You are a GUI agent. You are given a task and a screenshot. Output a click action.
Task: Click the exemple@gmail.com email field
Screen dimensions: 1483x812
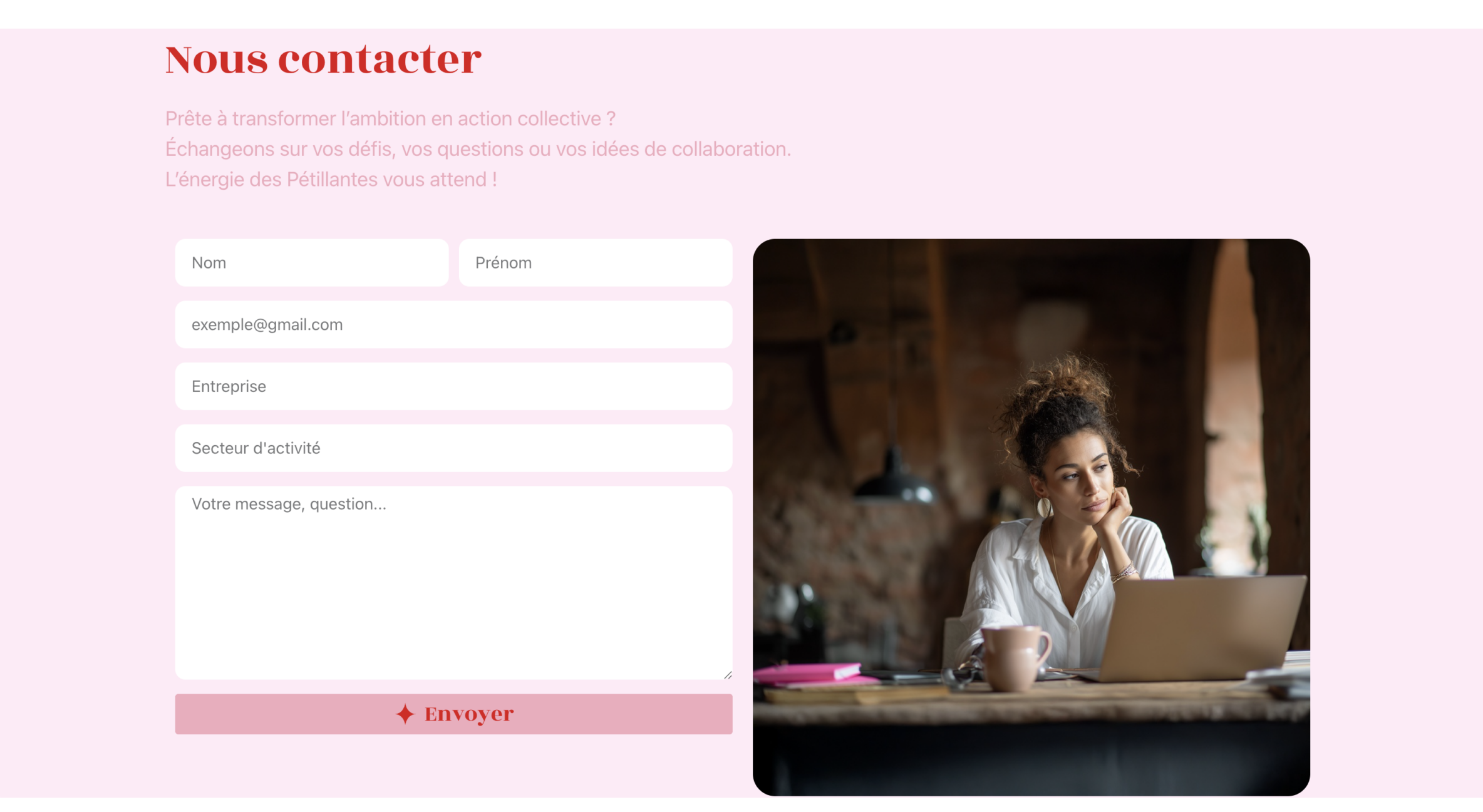point(454,324)
